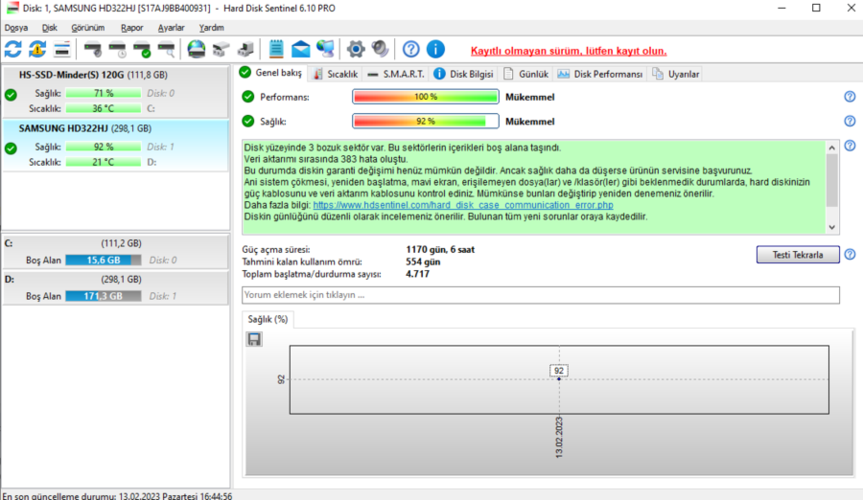Open the hdsentinel.com communication error link
Screen dimensions: 863x500
(463, 205)
